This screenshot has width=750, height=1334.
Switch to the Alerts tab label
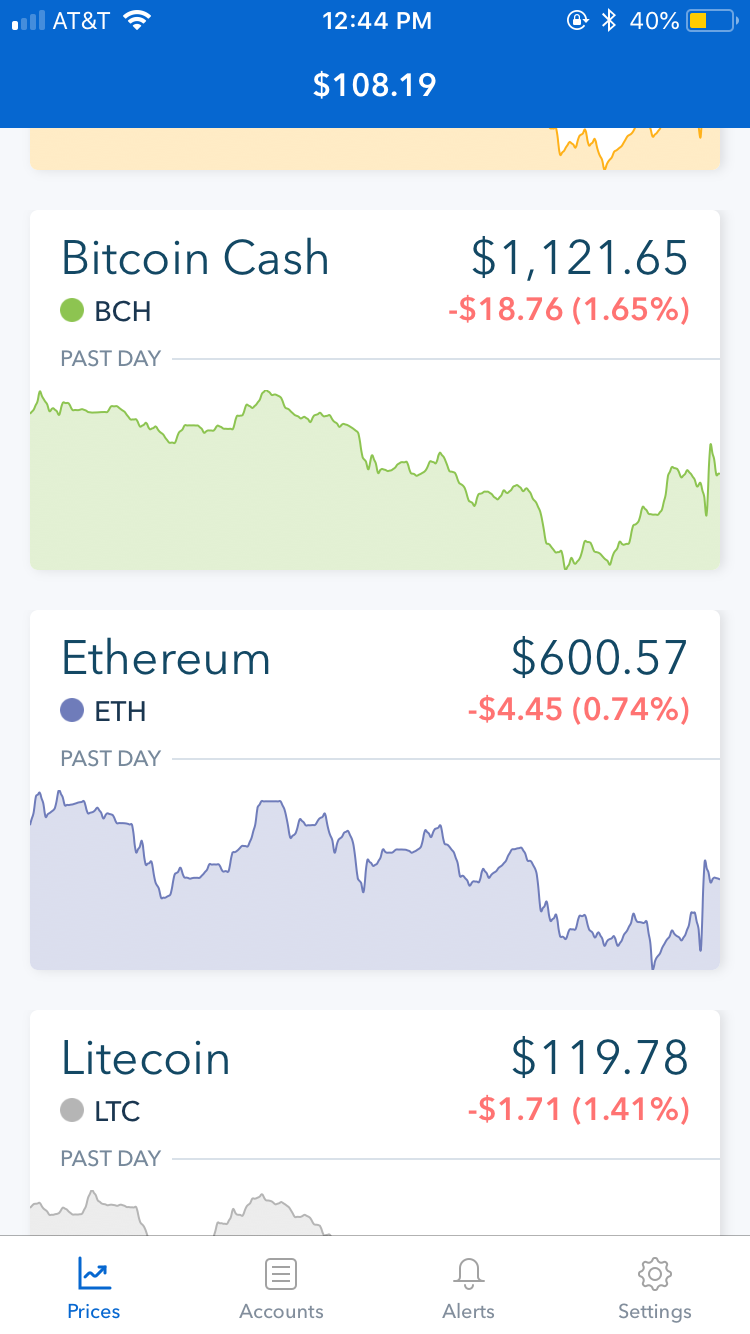468,1311
